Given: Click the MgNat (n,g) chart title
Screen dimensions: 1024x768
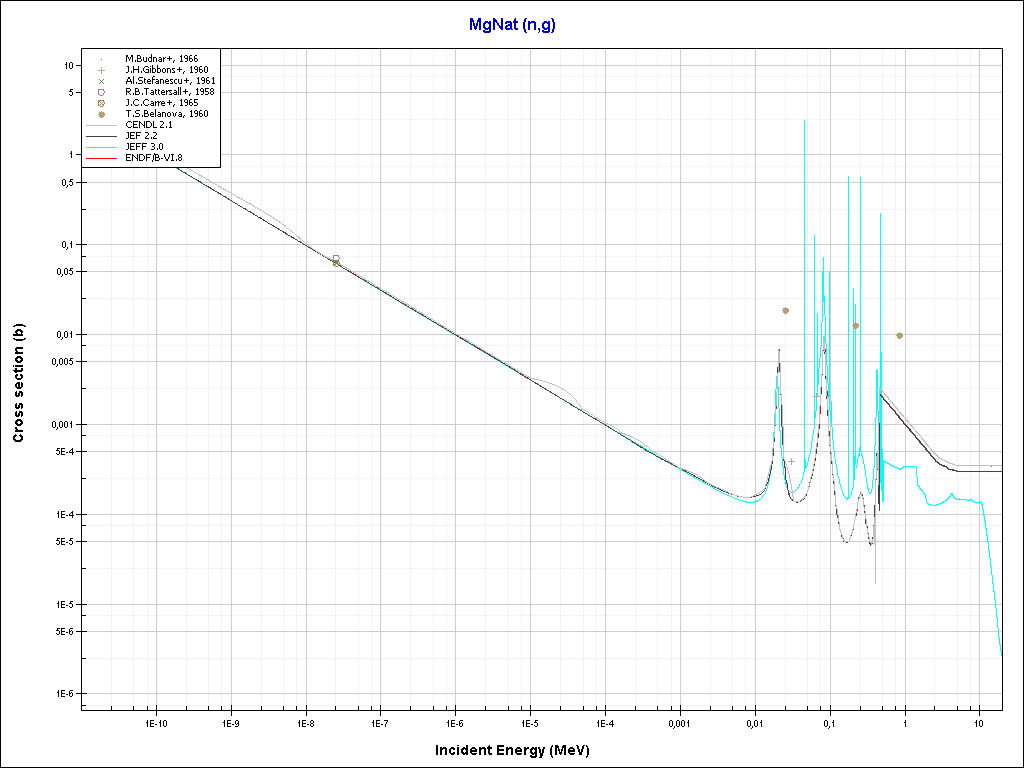Looking at the screenshot, I should 512,25.
